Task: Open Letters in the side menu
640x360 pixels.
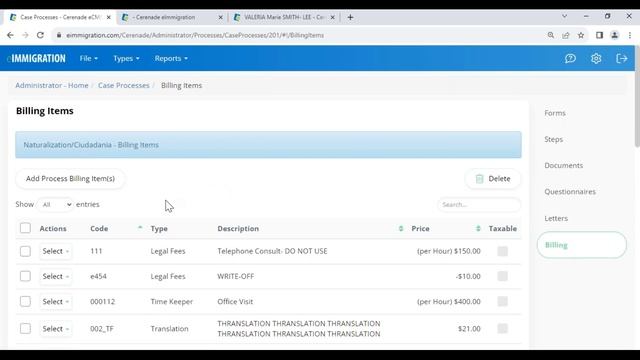Action: (556, 218)
